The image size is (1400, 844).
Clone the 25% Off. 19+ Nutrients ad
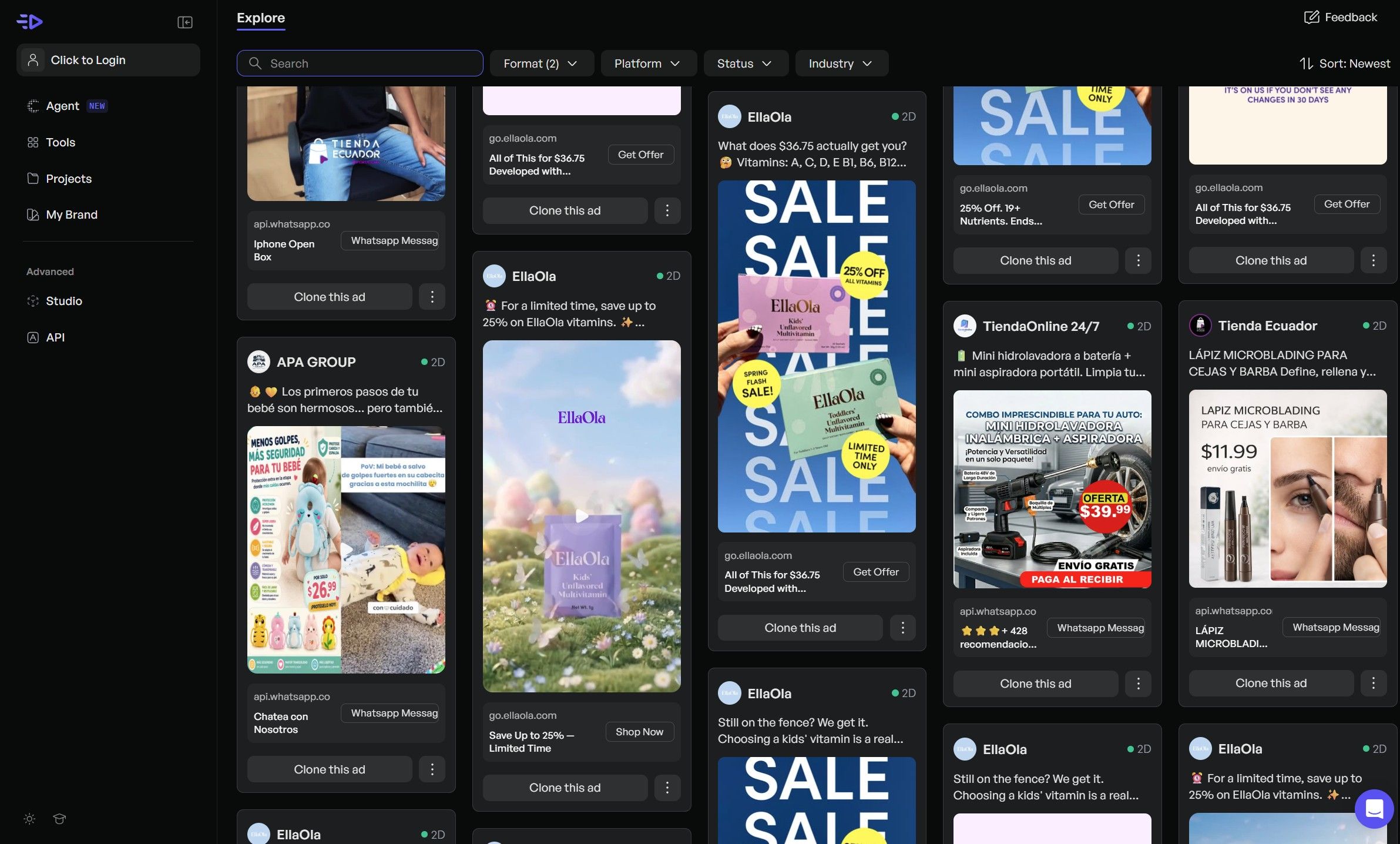point(1036,260)
